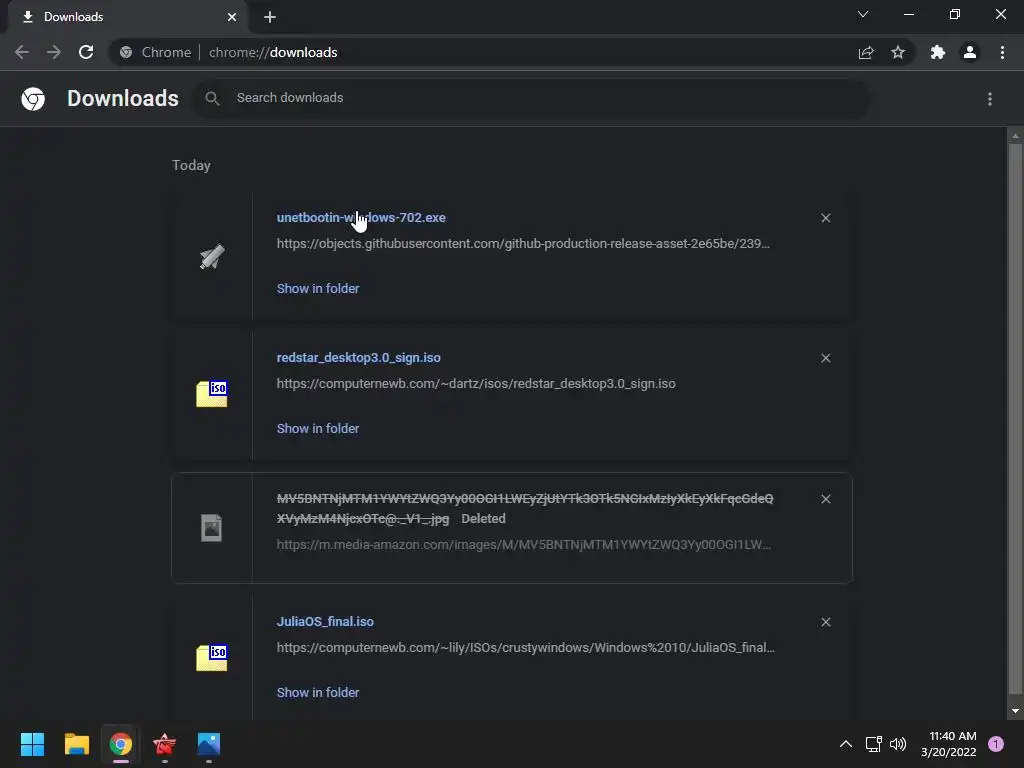Remove redstar_desktop3.0_sign.iso from list
This screenshot has width=1024, height=768.
[825, 359]
